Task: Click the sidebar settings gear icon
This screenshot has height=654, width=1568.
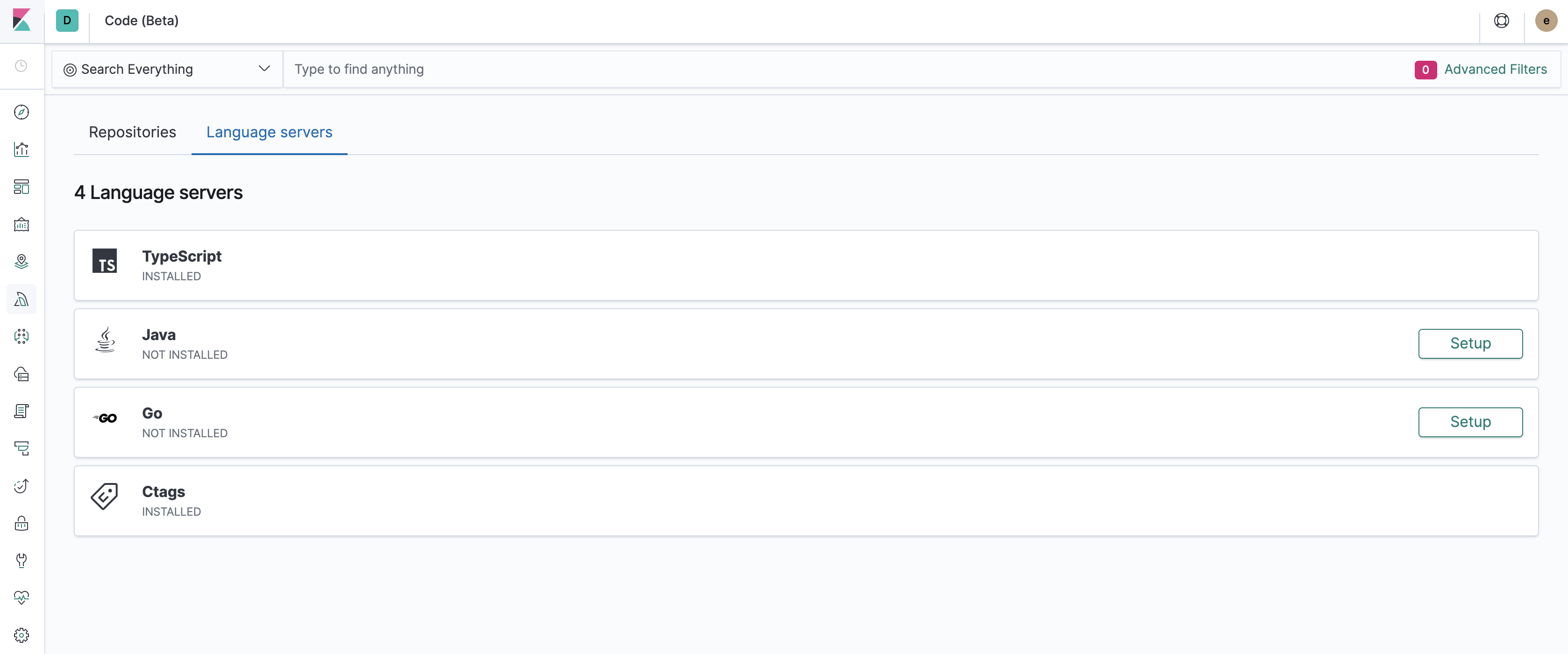Action: pyautogui.click(x=22, y=635)
